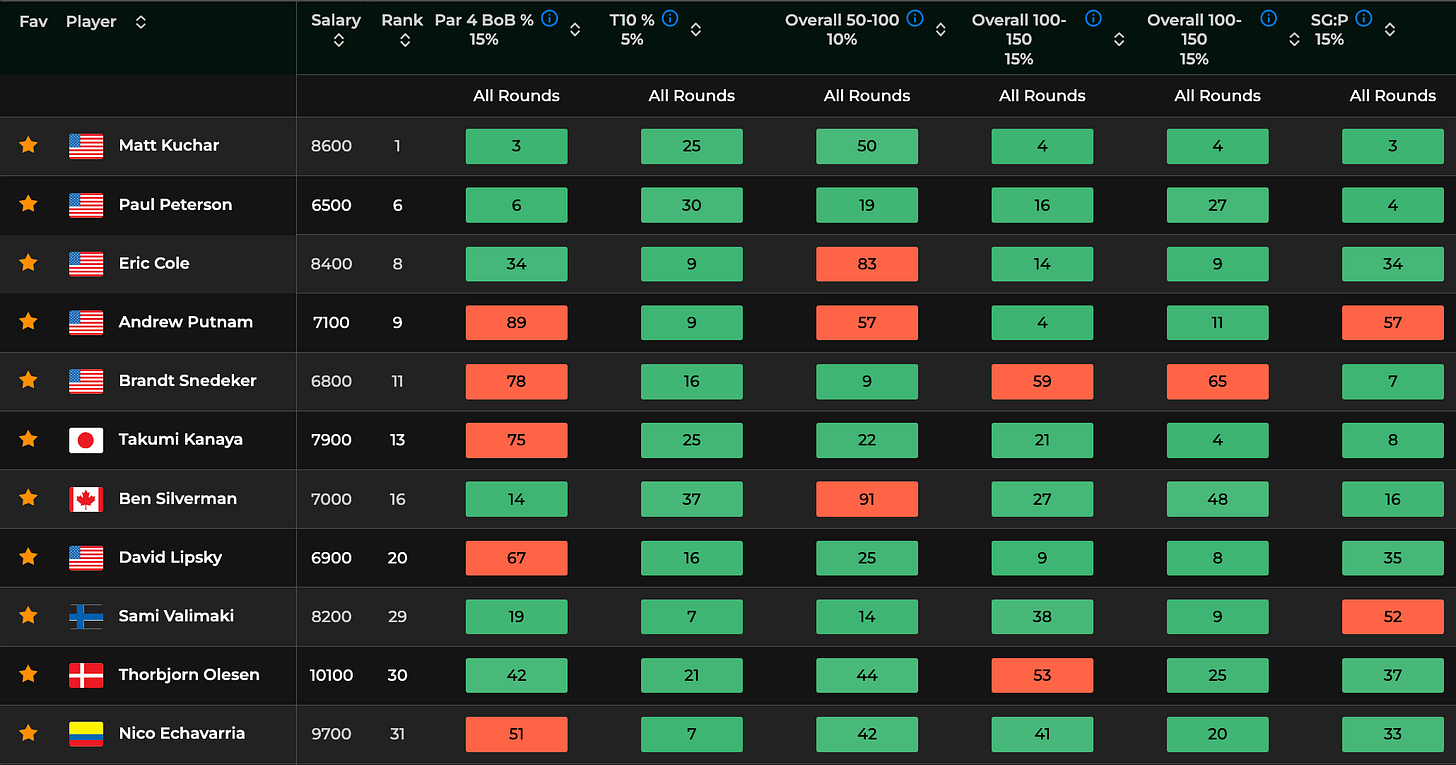Screen dimensions: 1456x765
Task: Click the Canada flag for Ben Silverman
Action: (x=86, y=499)
